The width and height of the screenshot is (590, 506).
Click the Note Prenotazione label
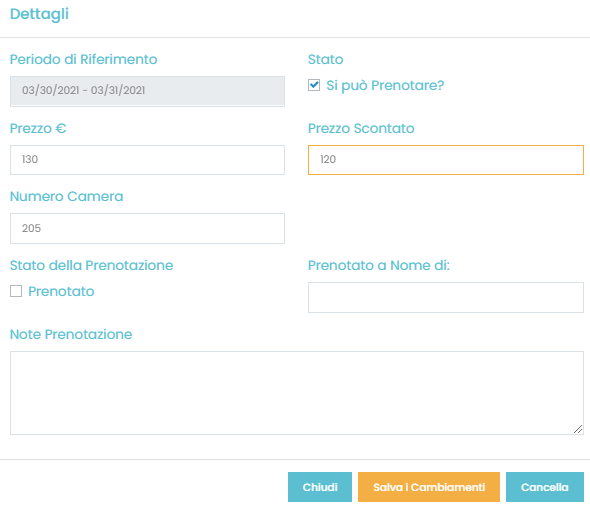pyautogui.click(x=71, y=334)
